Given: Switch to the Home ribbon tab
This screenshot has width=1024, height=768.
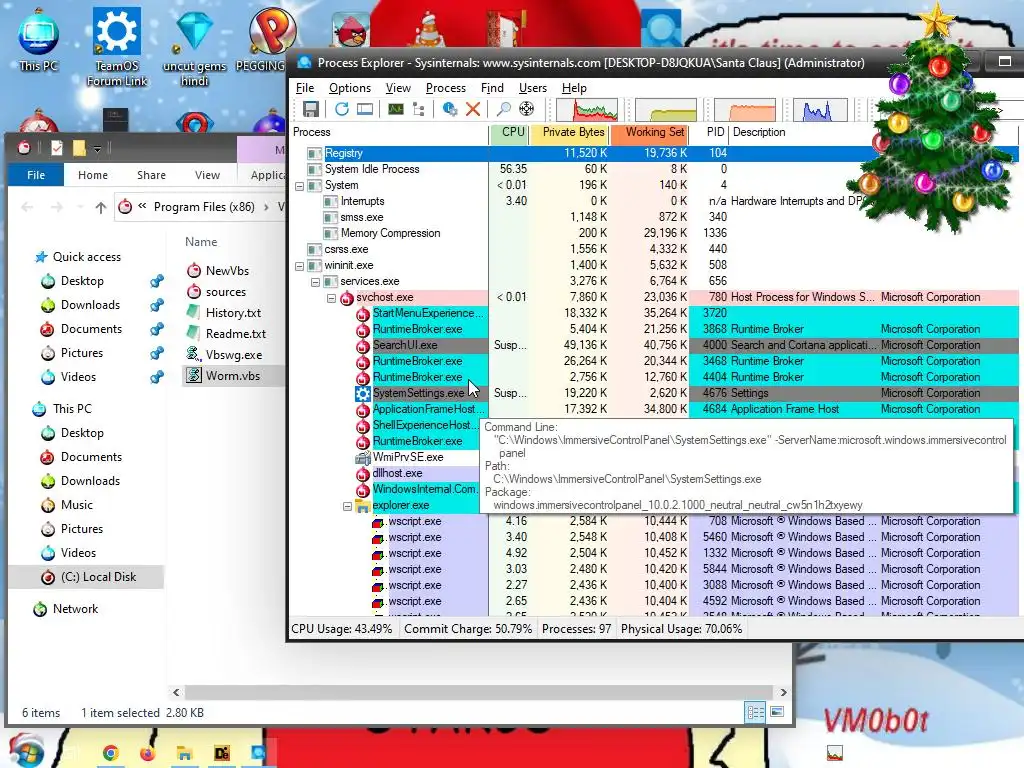Looking at the screenshot, I should tap(93, 175).
